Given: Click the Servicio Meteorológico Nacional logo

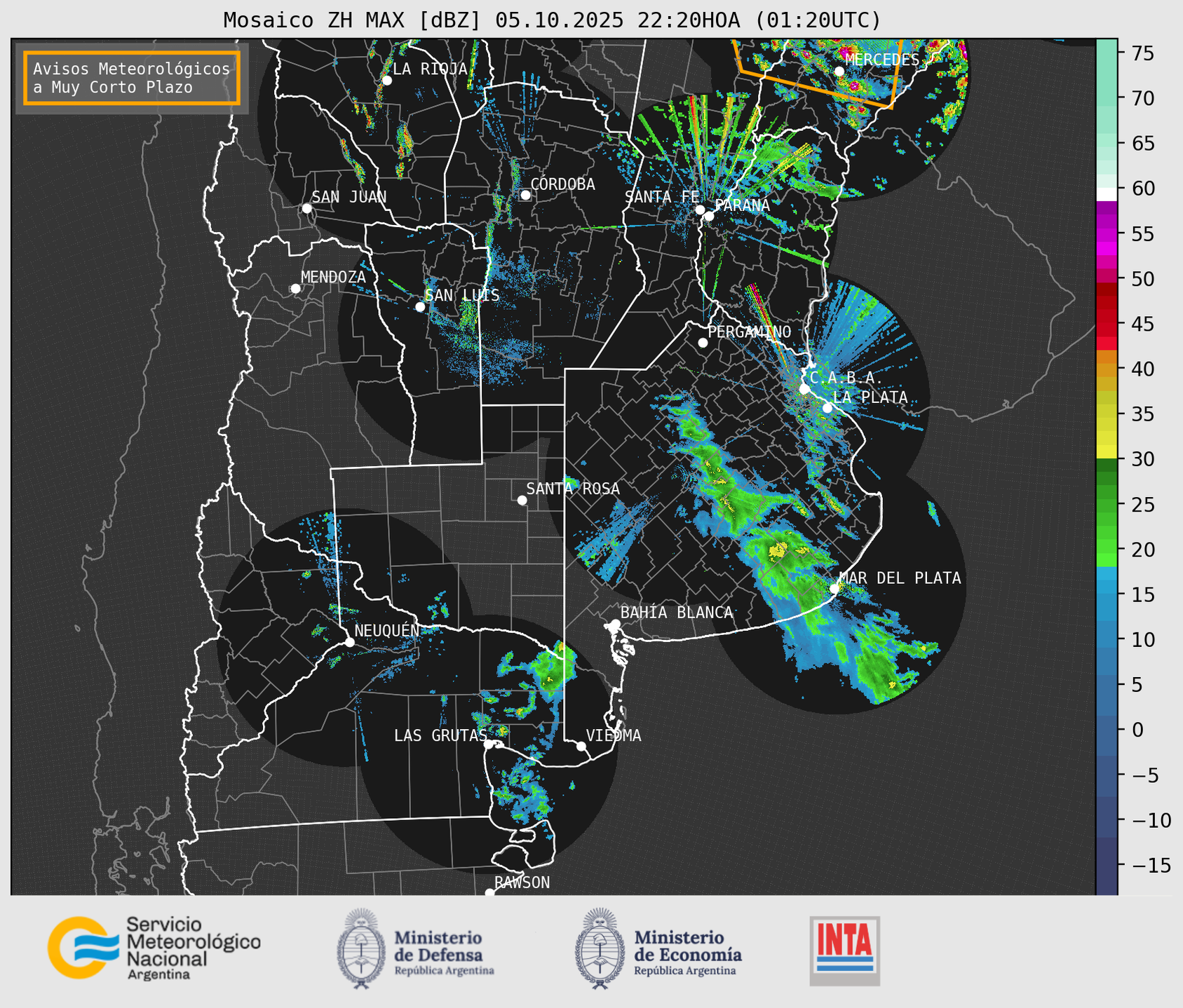Looking at the screenshot, I should [154, 948].
